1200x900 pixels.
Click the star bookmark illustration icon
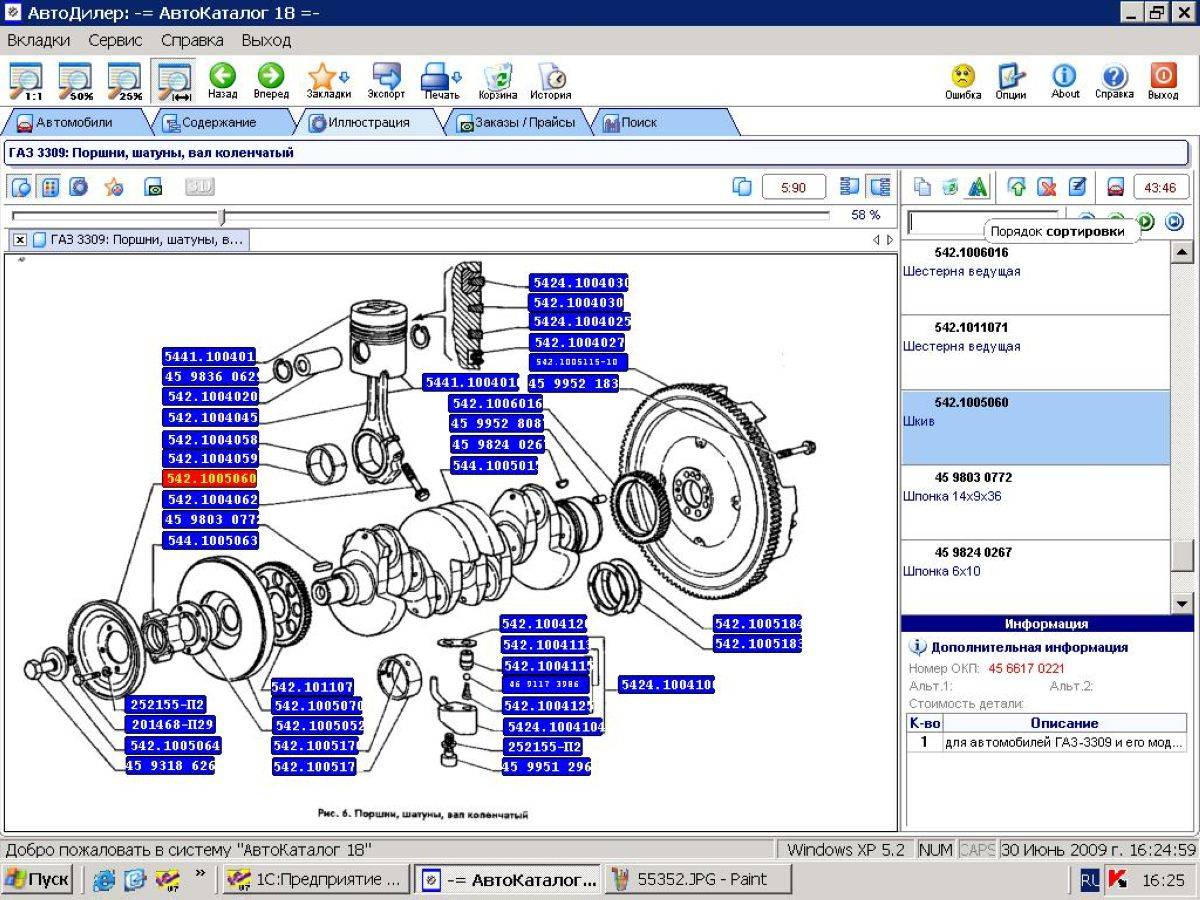click(114, 187)
